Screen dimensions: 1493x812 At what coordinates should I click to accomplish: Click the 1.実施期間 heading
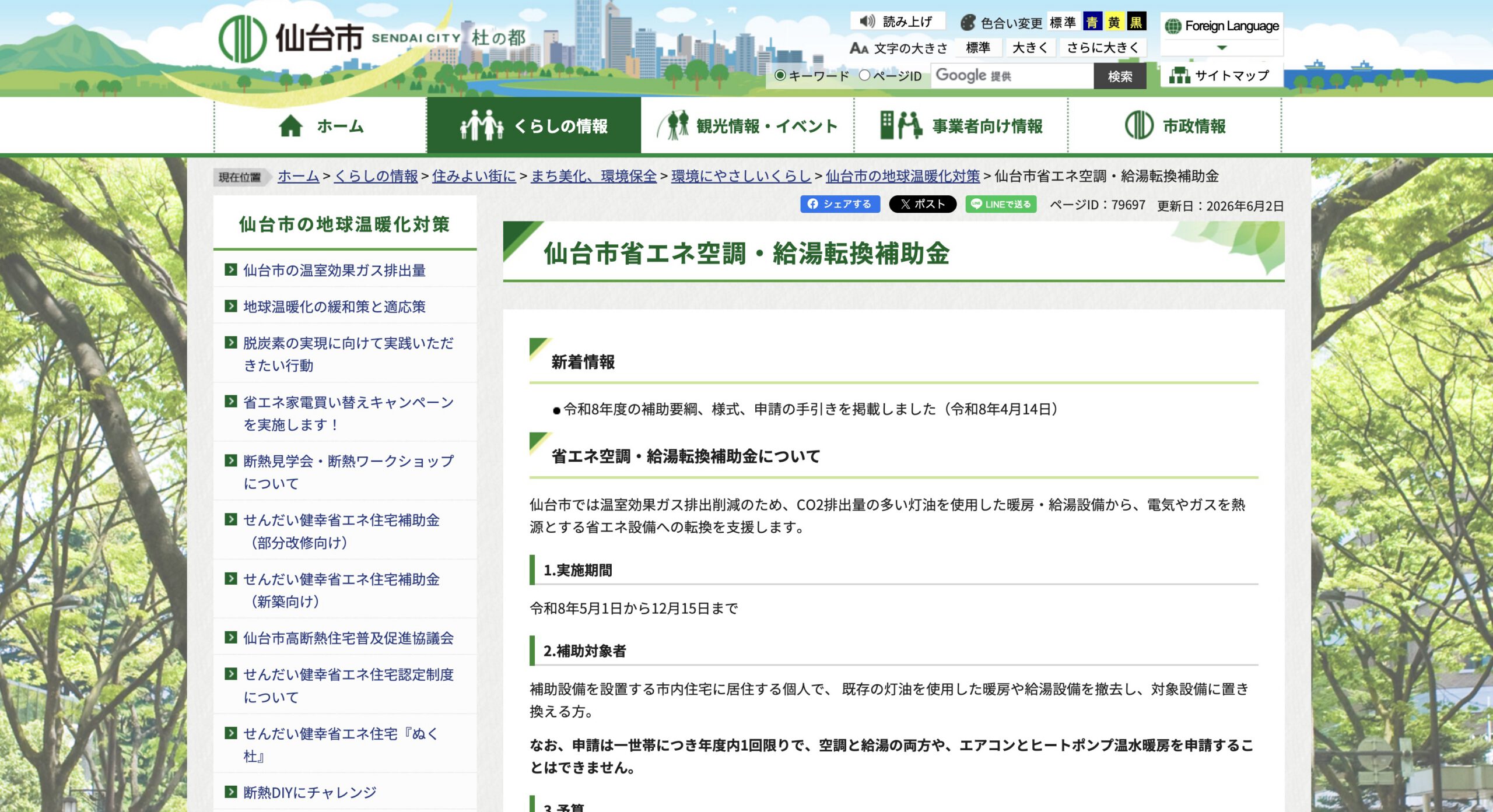[x=577, y=570]
